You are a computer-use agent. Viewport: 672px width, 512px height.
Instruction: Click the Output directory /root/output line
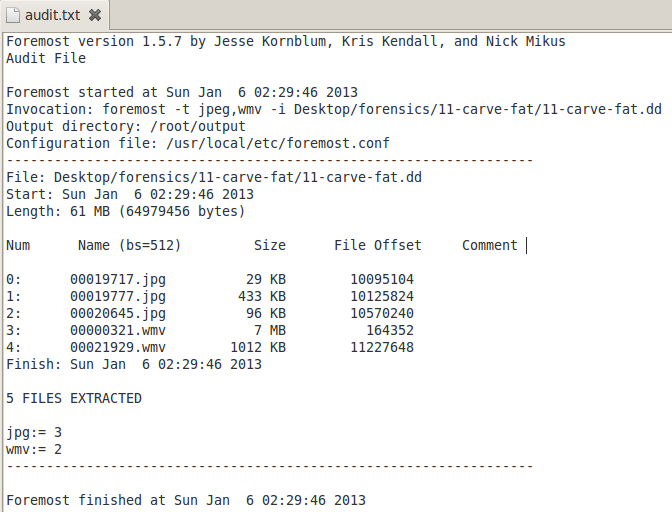[125, 126]
